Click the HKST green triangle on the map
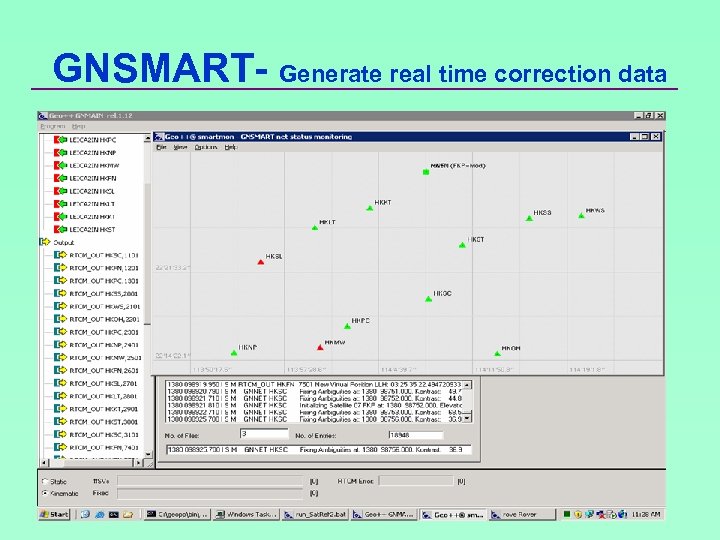The width and height of the screenshot is (720, 540). tap(462, 245)
